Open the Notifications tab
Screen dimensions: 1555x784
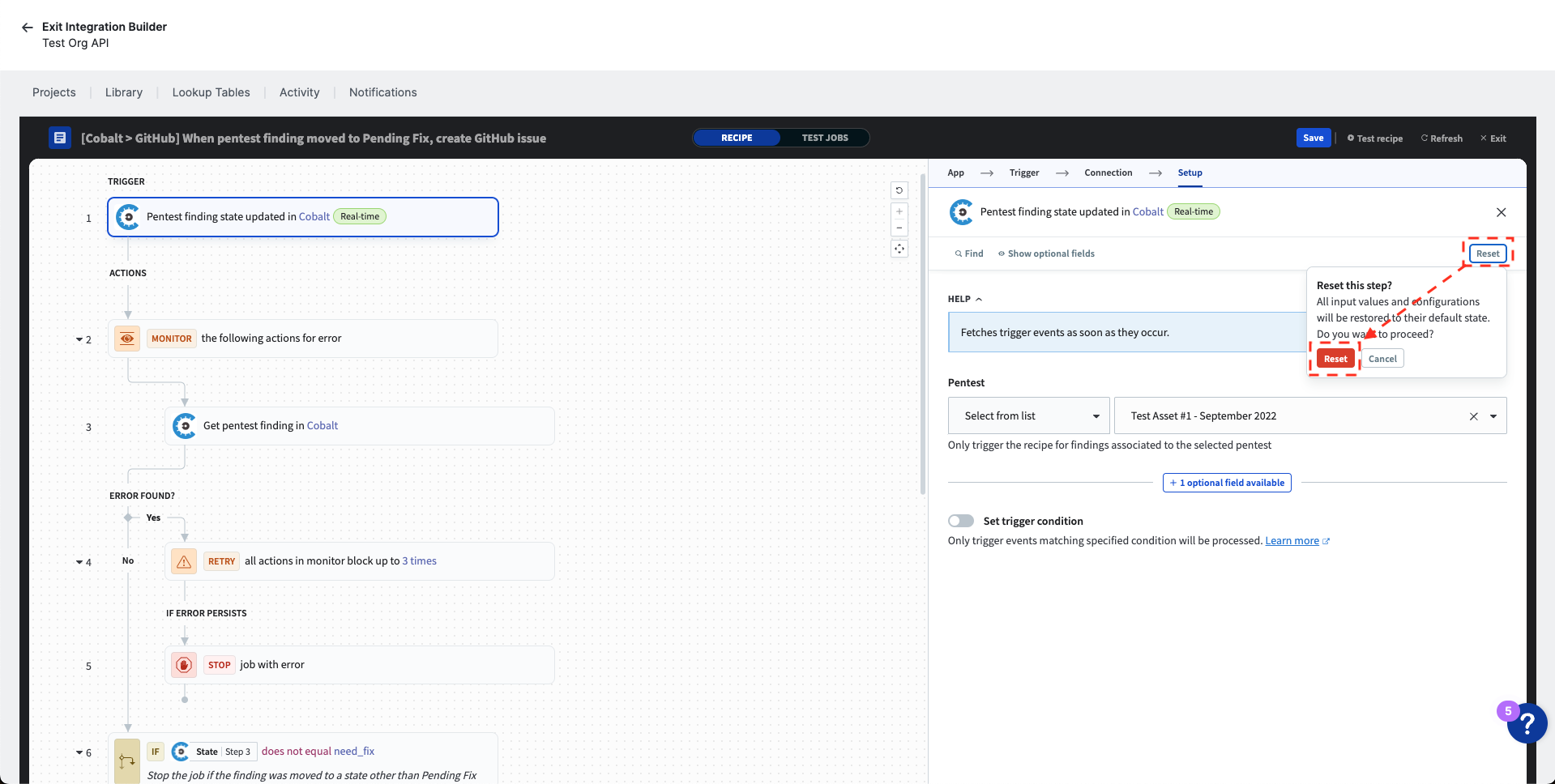click(383, 92)
